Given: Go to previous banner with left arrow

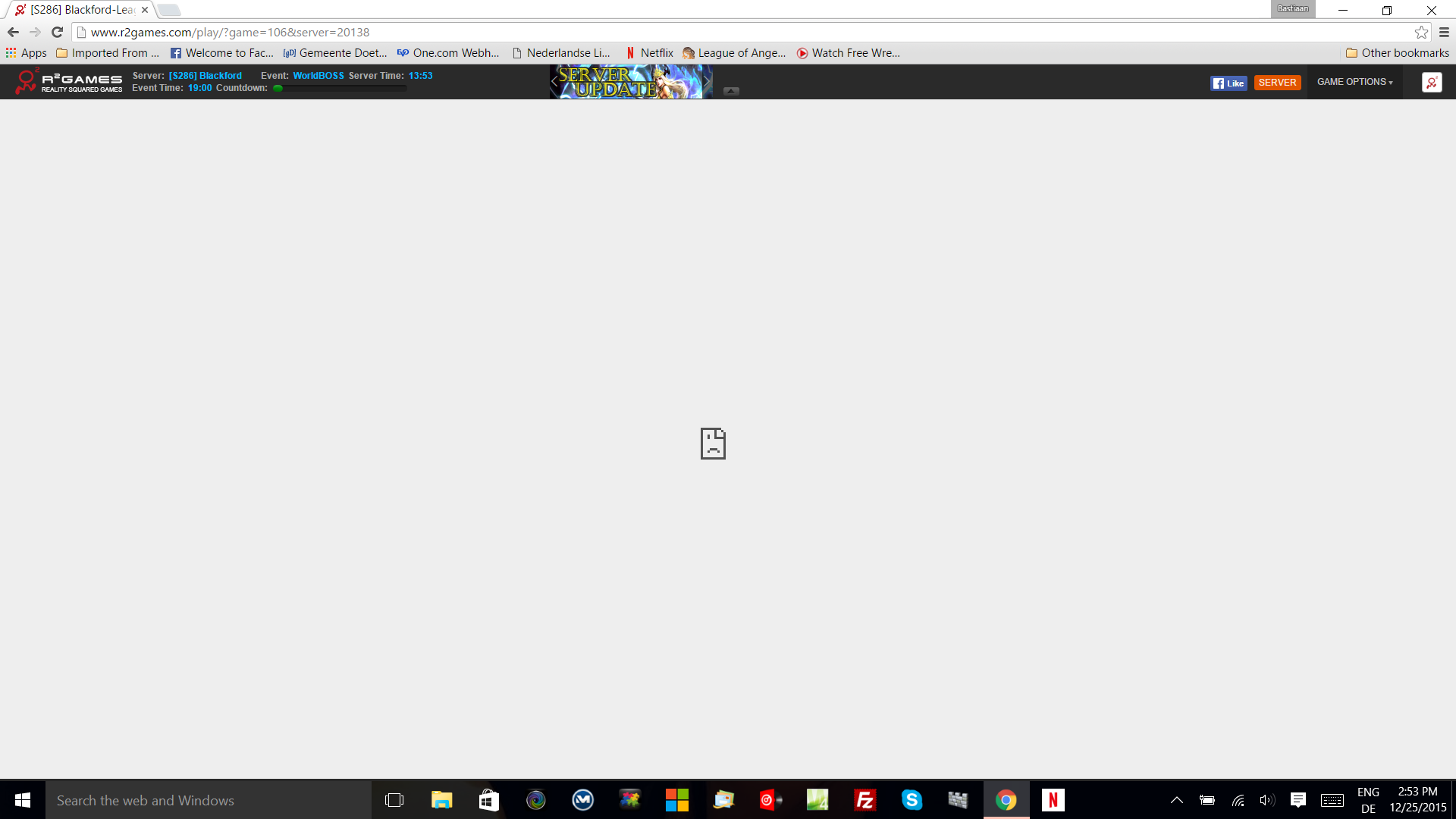Looking at the screenshot, I should point(554,80).
